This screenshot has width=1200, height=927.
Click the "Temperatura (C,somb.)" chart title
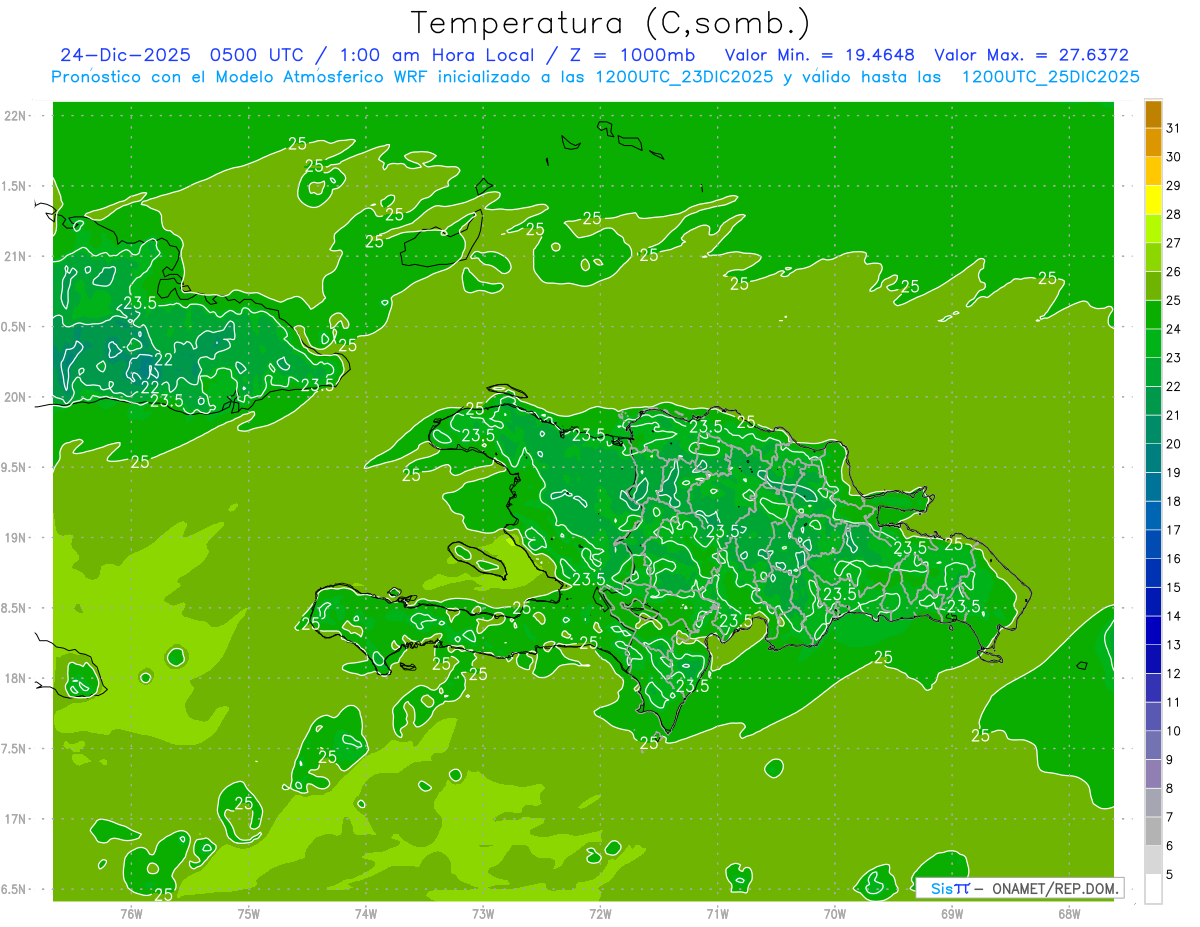coord(610,23)
